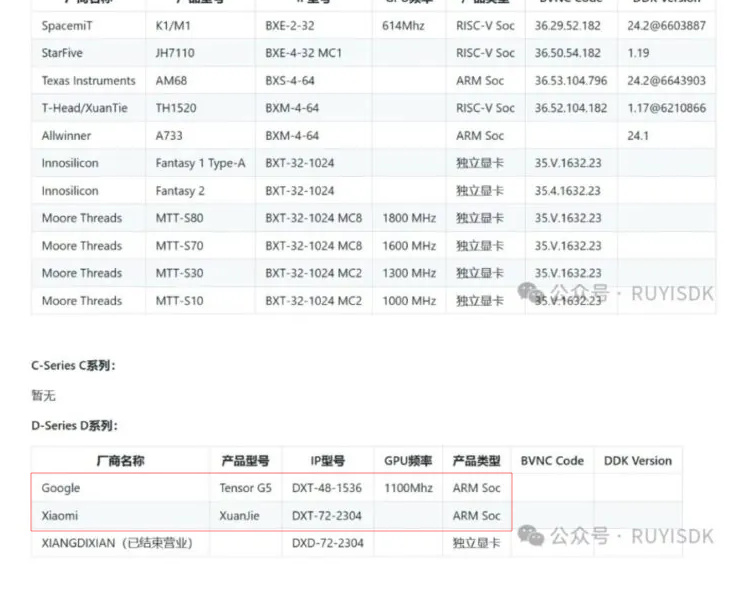
Task: Select the Tensor G5 product cell
Action: tap(246, 488)
